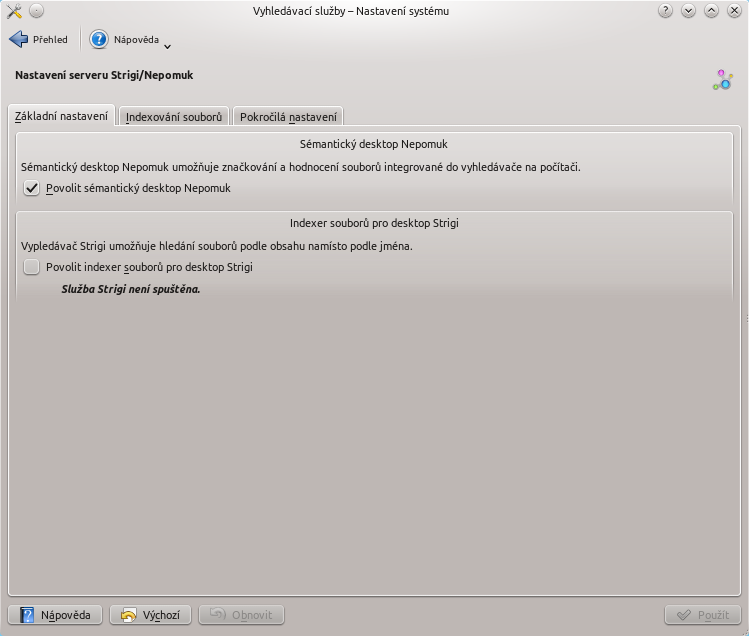Open the Pokročilá nastavení tab
Viewport: 749px width, 636px height.
288,117
